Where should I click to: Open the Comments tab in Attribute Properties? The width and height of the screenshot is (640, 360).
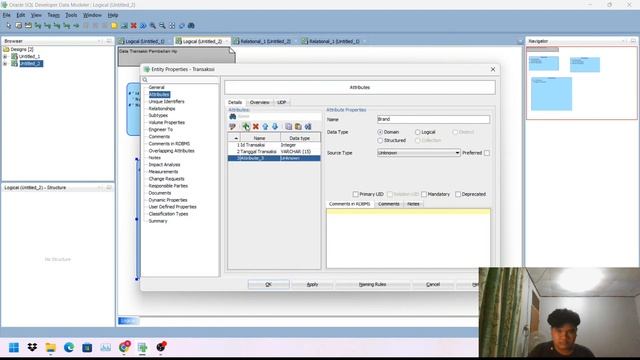389,204
